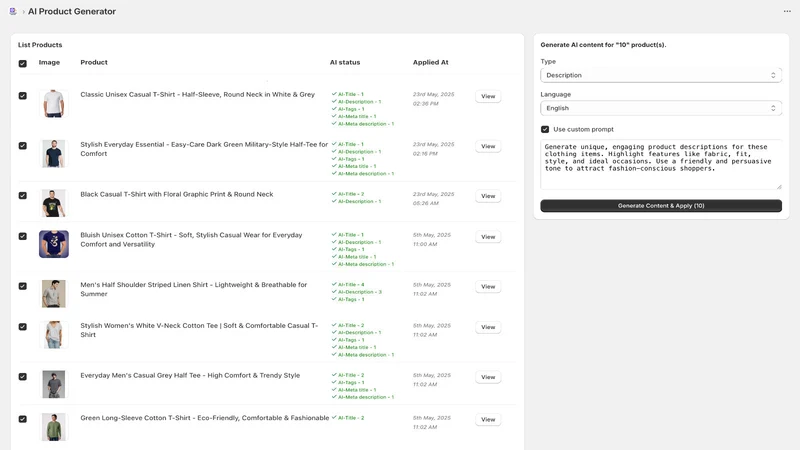Click the Classic Unisex Casual T-Shirt product title
800x450 pixels.
[197, 94]
